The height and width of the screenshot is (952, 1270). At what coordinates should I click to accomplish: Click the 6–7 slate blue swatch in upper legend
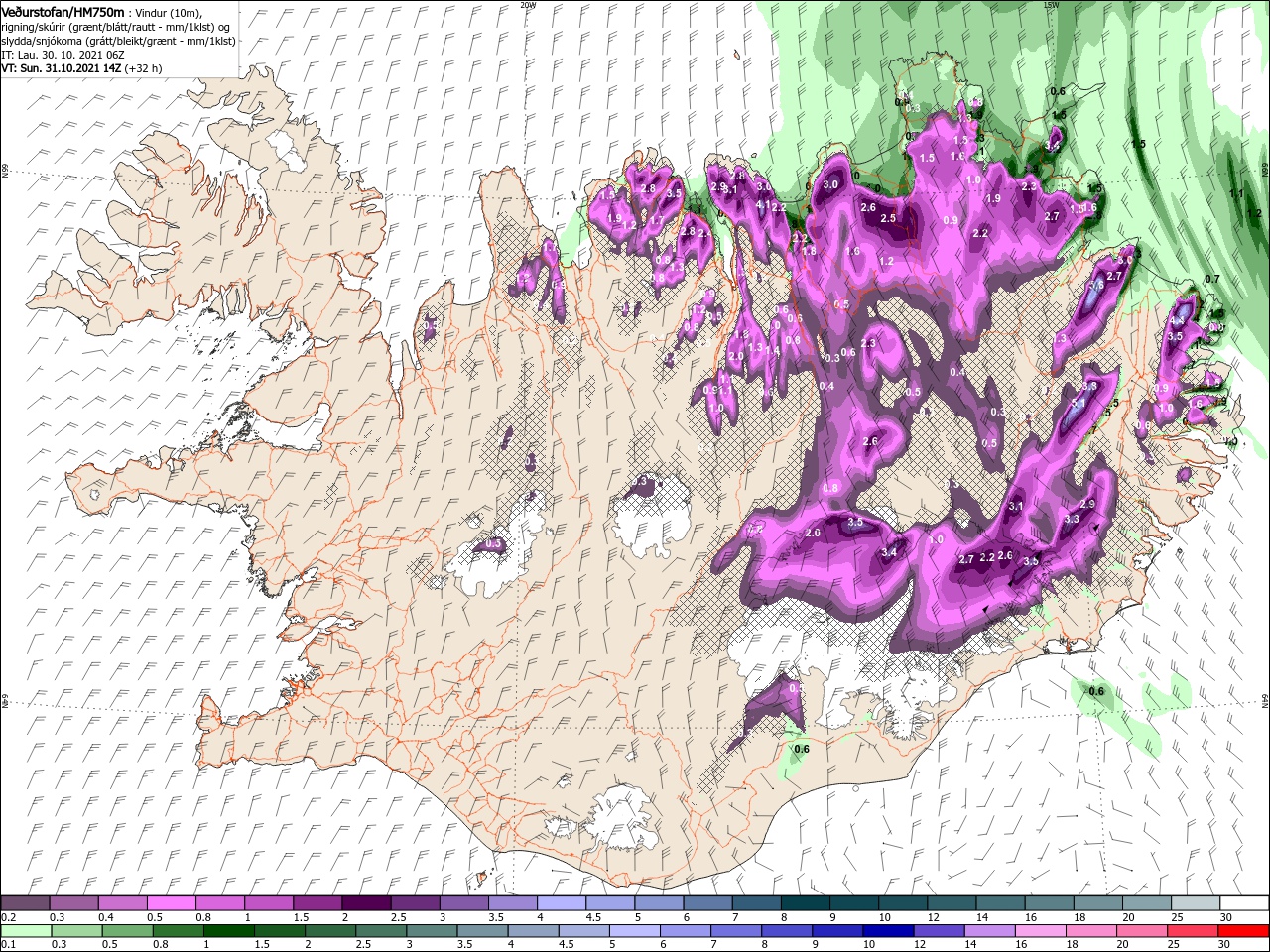[706, 903]
